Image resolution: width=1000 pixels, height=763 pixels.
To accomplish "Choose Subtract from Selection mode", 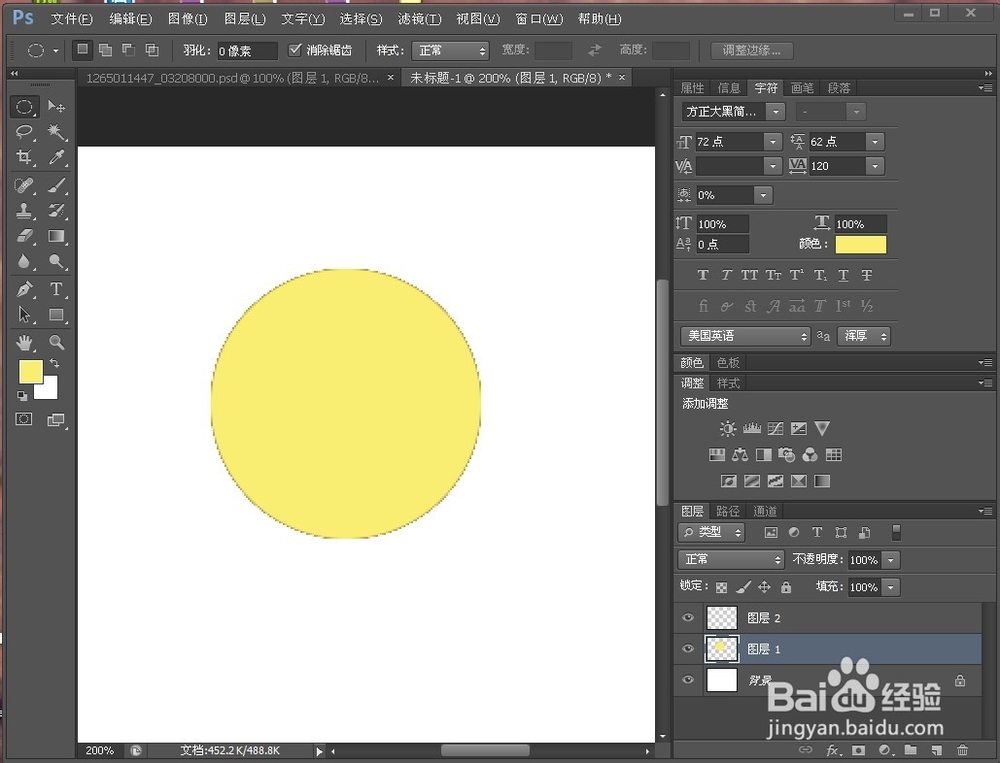I will click(128, 50).
